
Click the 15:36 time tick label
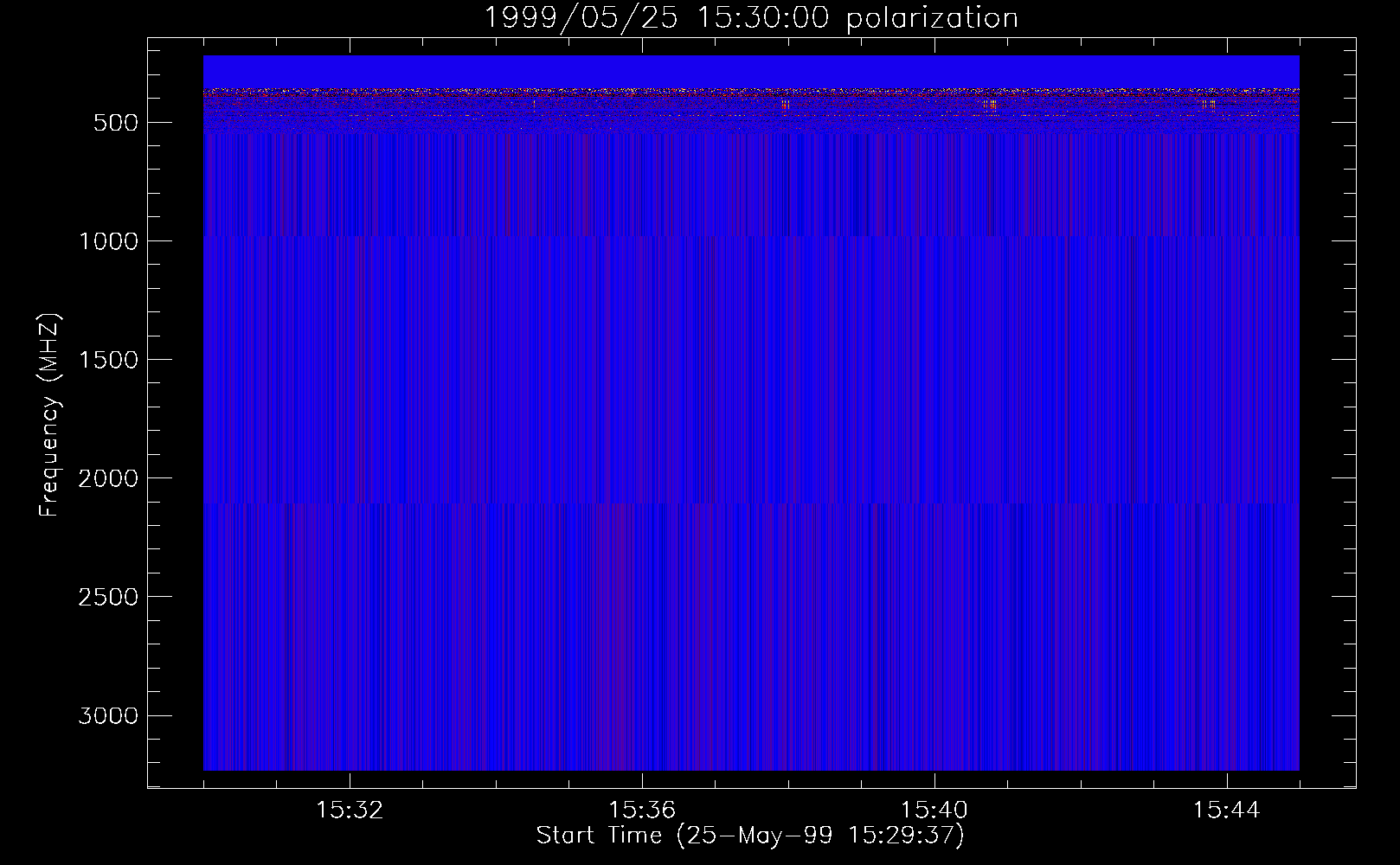(x=642, y=811)
